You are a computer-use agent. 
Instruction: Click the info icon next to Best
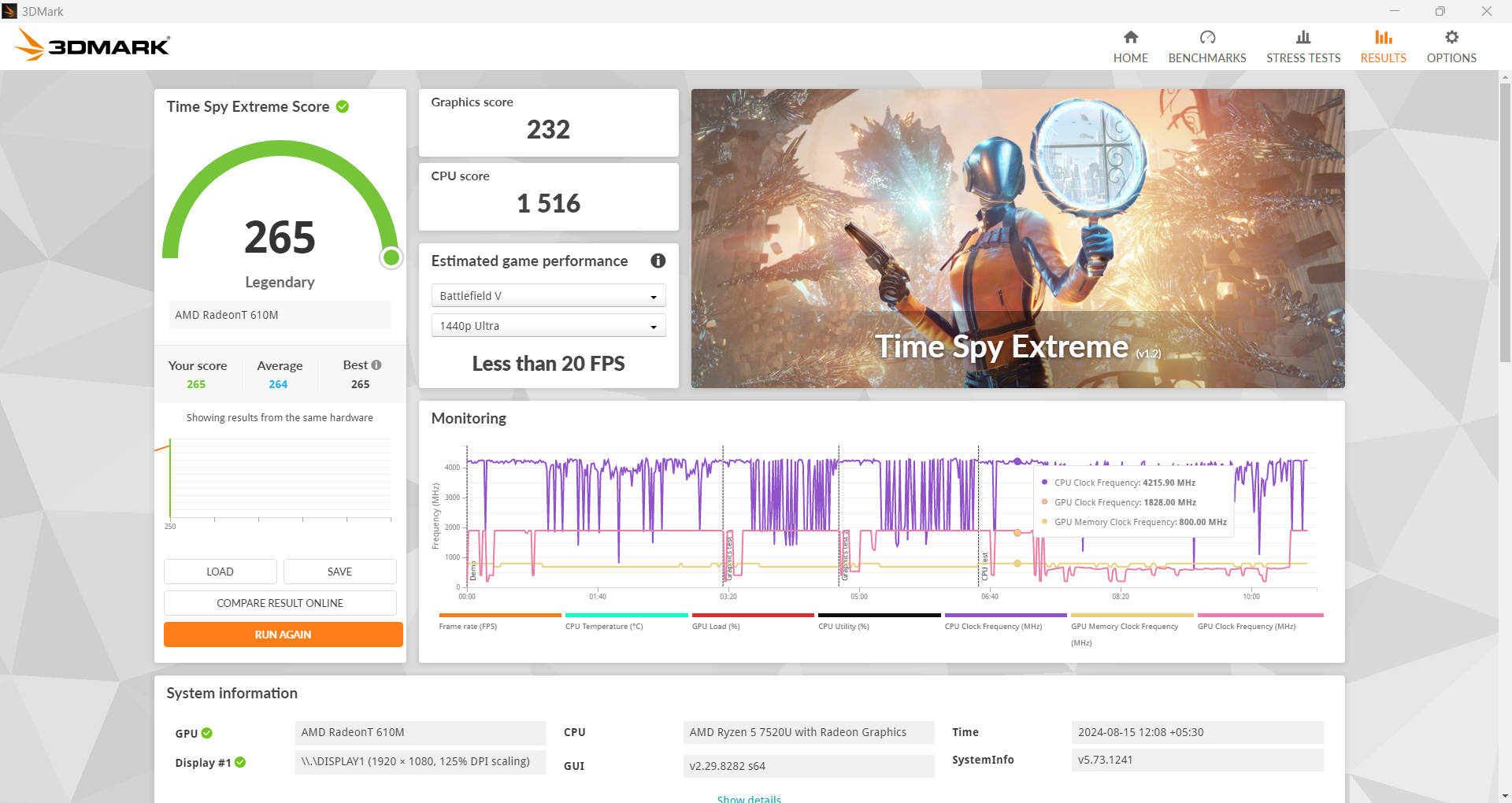click(x=376, y=364)
